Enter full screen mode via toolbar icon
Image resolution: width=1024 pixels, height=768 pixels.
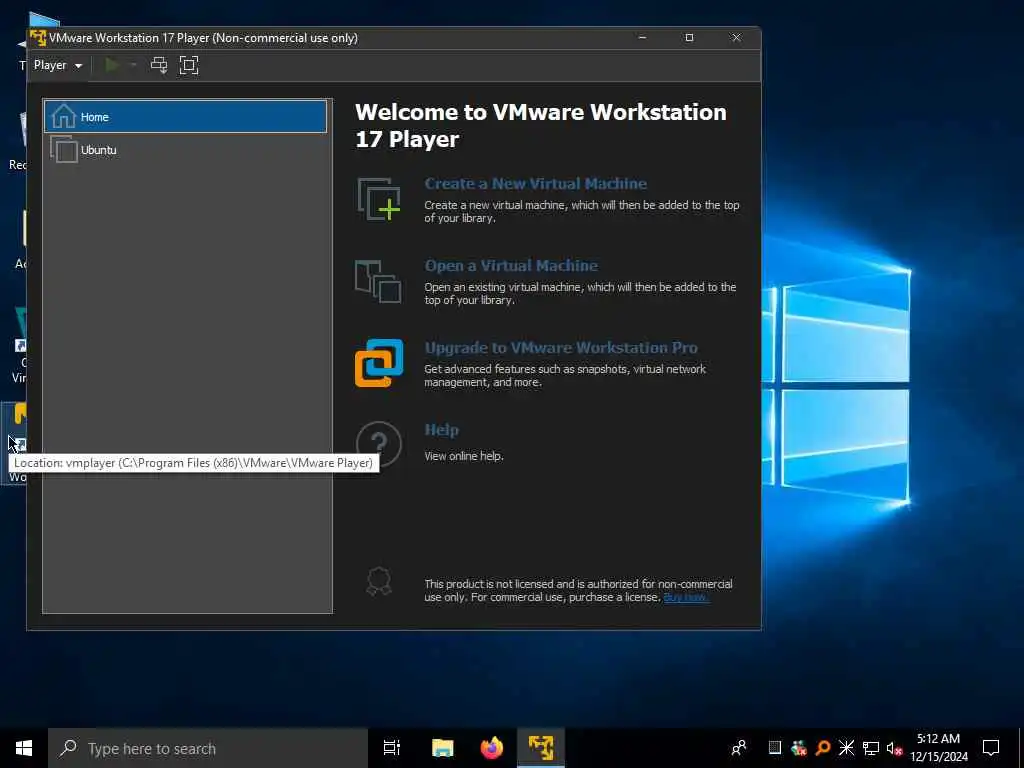tap(189, 65)
